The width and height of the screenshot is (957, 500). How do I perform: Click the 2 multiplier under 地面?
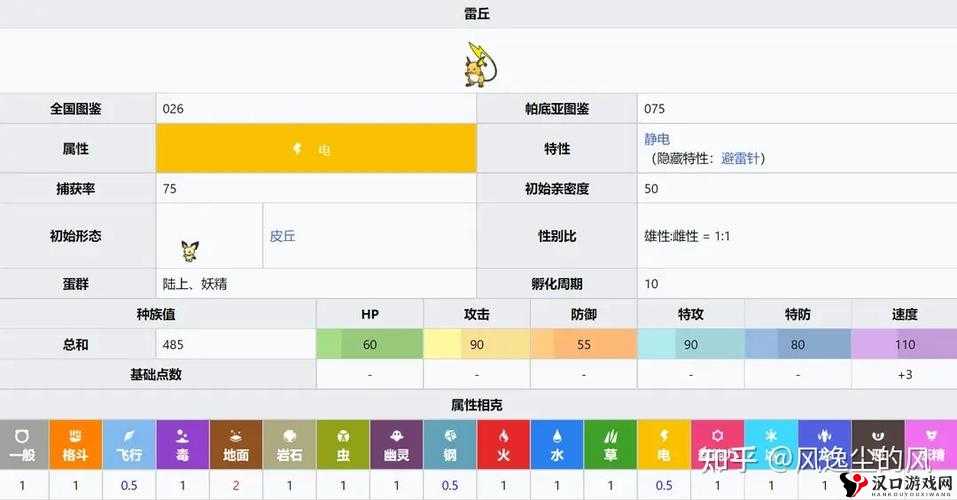(x=236, y=486)
